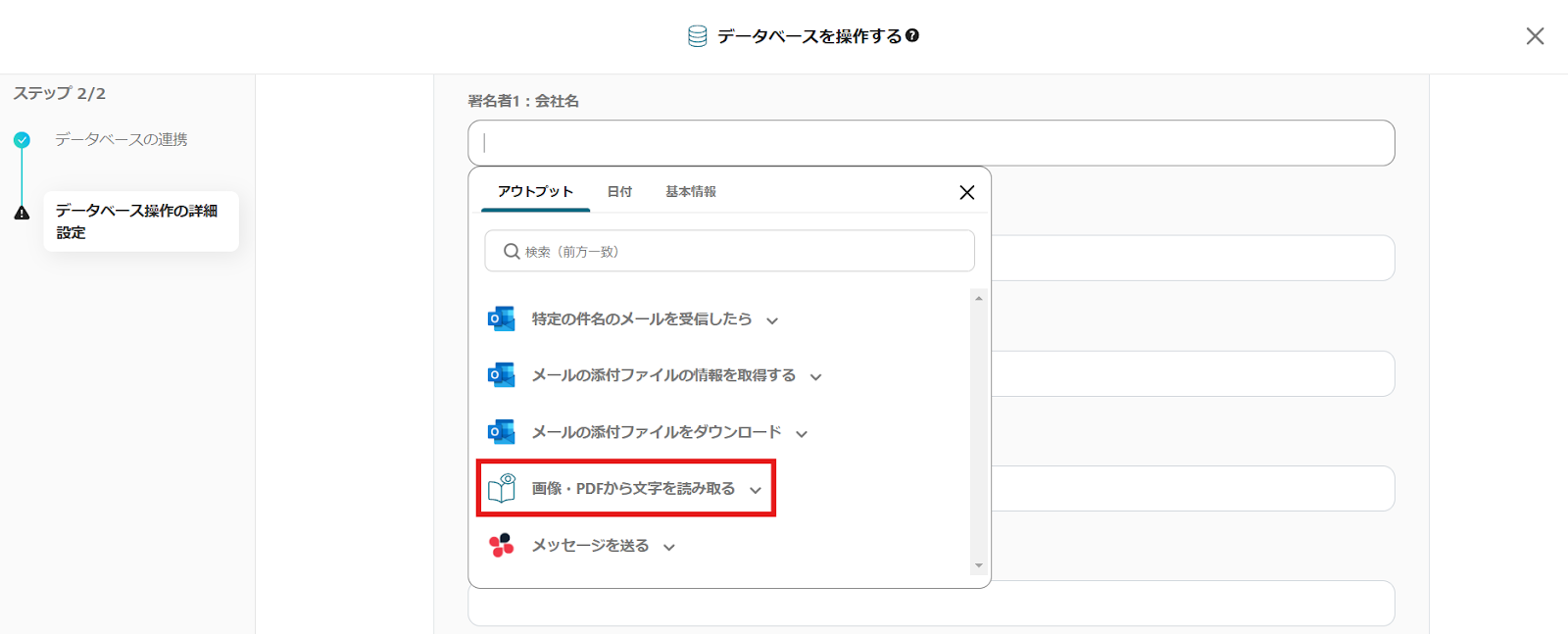Select メールの添付ファイルをダウンロード text
Screen dimensions: 1568x634
point(657,432)
